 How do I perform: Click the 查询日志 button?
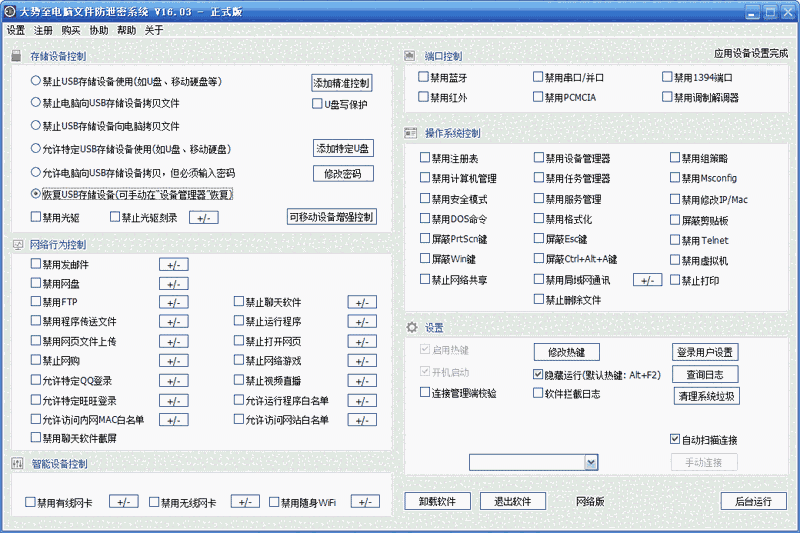pyautogui.click(x=705, y=374)
